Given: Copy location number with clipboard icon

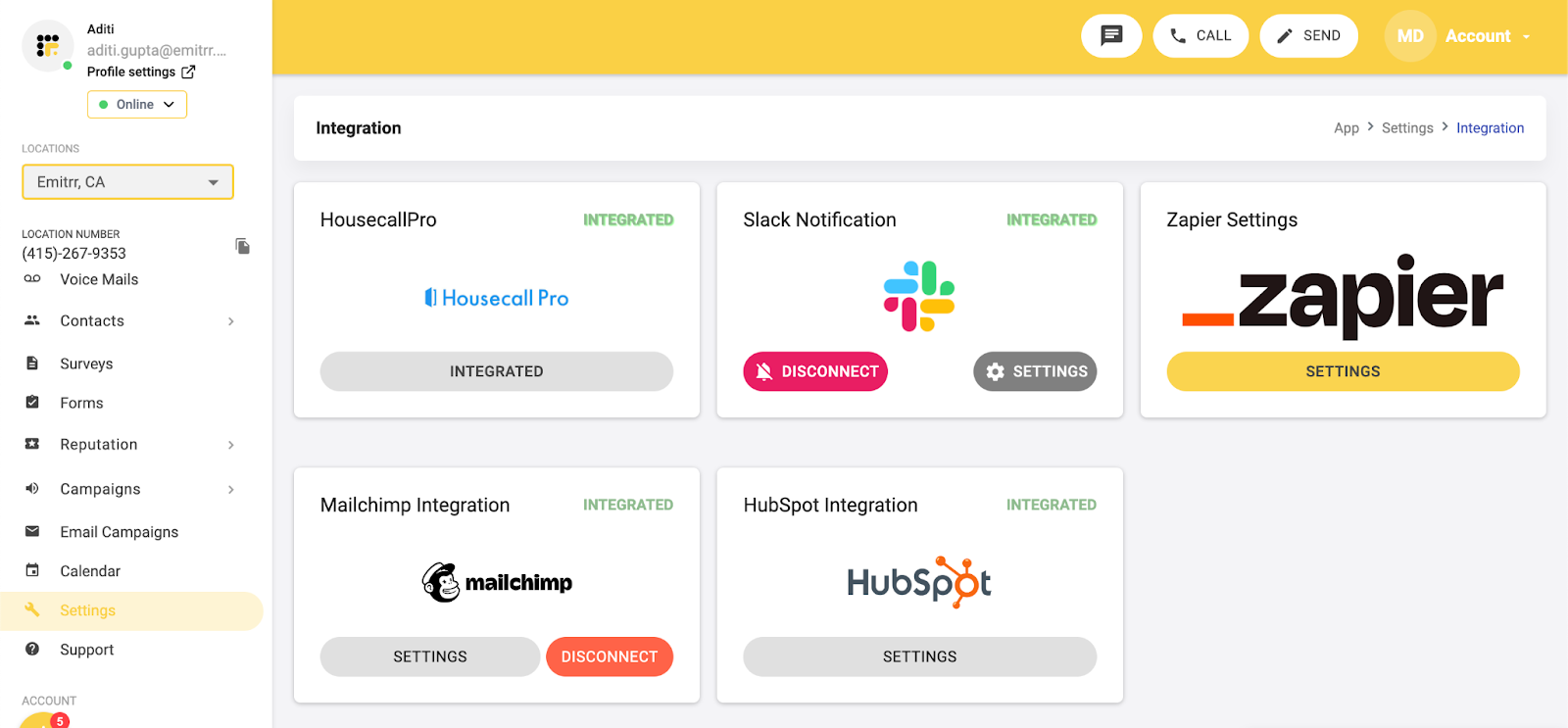Looking at the screenshot, I should pyautogui.click(x=243, y=246).
